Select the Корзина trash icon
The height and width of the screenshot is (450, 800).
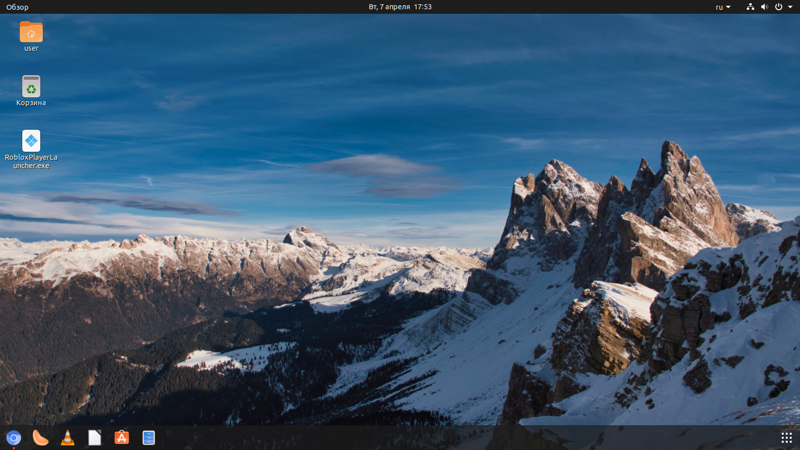31,86
